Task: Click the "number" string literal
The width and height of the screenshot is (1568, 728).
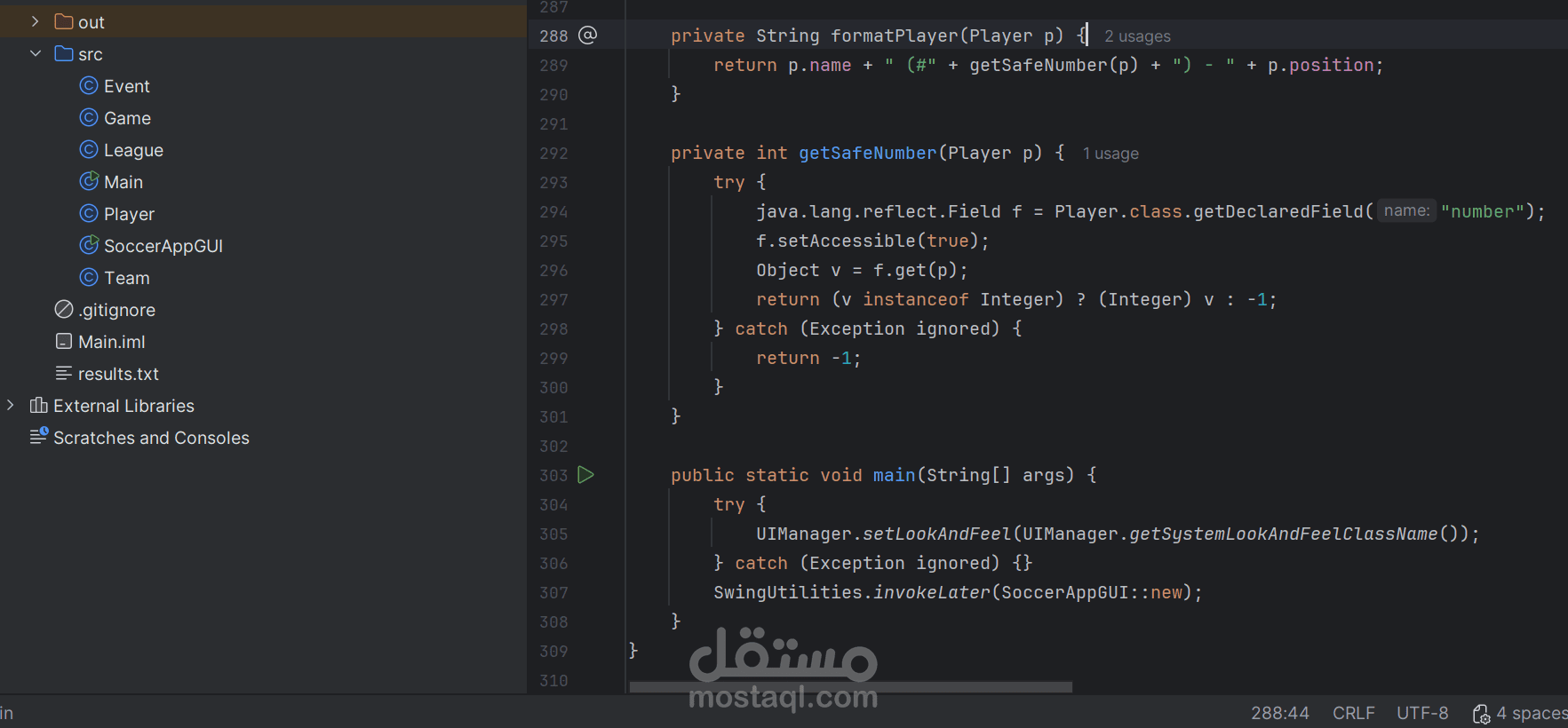Action: [1483, 211]
